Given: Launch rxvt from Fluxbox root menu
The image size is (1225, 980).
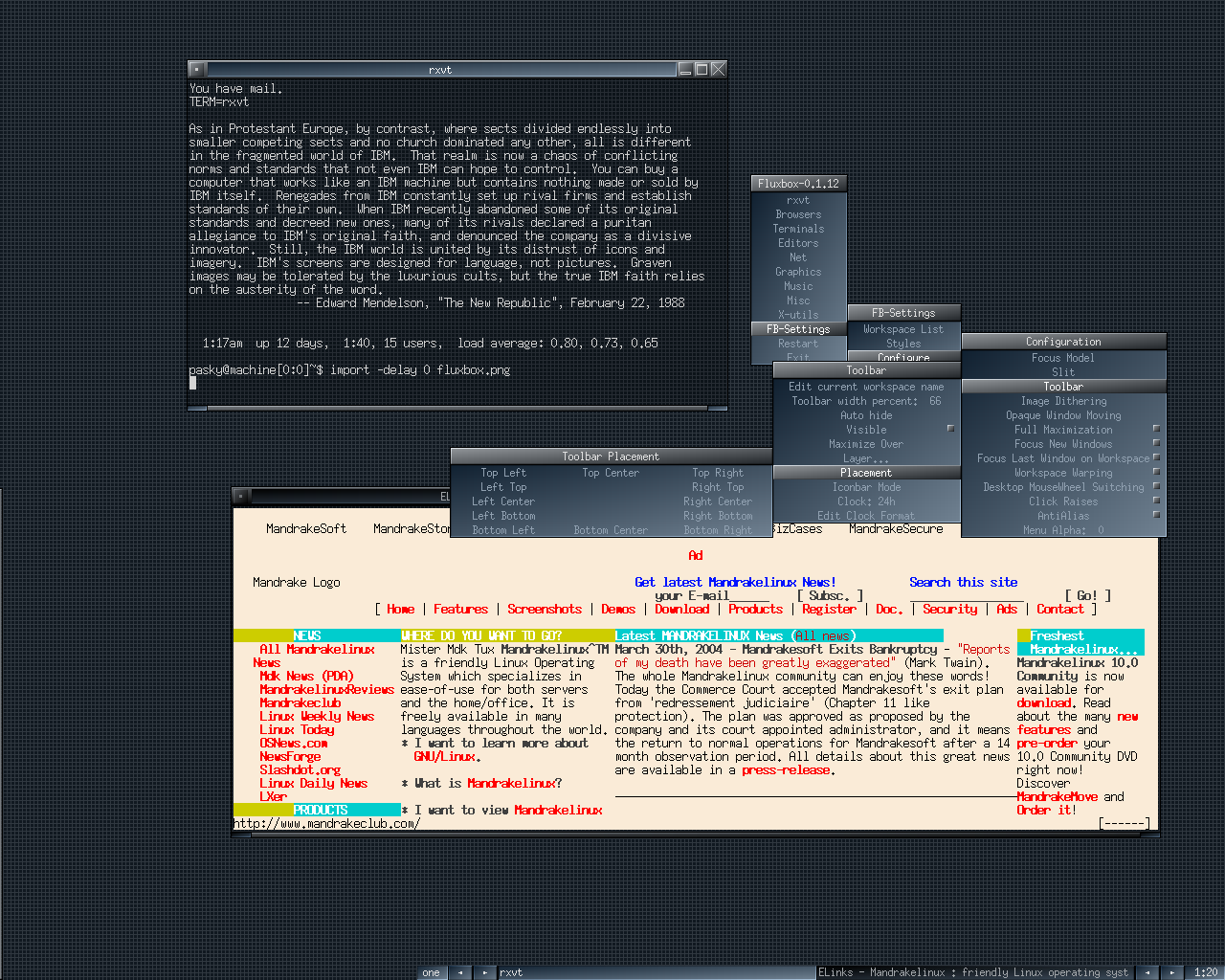Looking at the screenshot, I should pyautogui.click(x=798, y=200).
